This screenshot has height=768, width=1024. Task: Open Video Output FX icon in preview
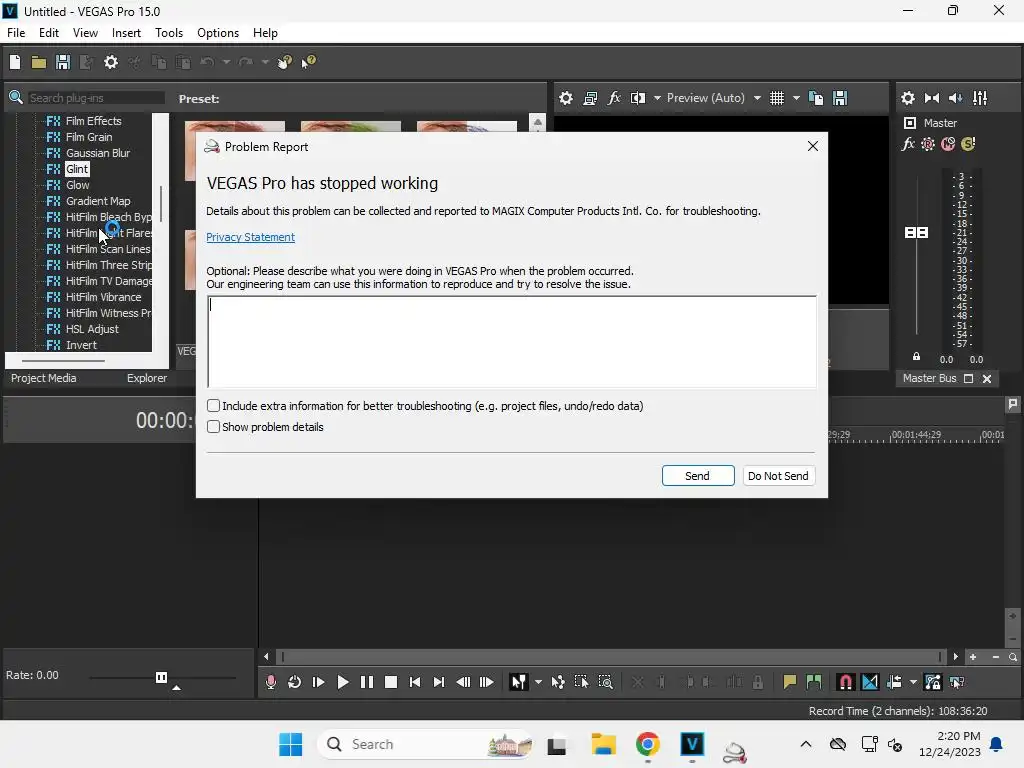coord(614,98)
